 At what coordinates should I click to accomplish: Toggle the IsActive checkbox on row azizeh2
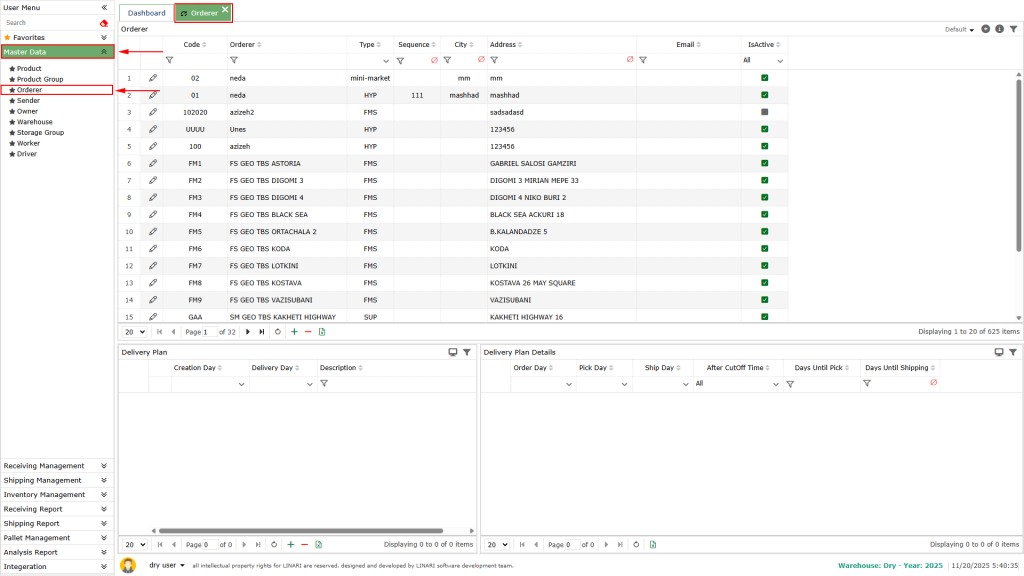(765, 112)
